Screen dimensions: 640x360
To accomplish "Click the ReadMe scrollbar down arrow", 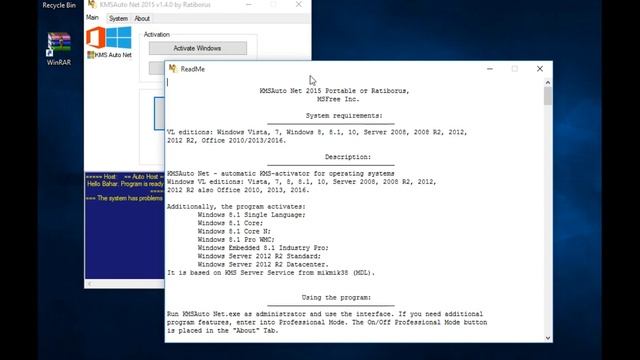I will point(548,338).
